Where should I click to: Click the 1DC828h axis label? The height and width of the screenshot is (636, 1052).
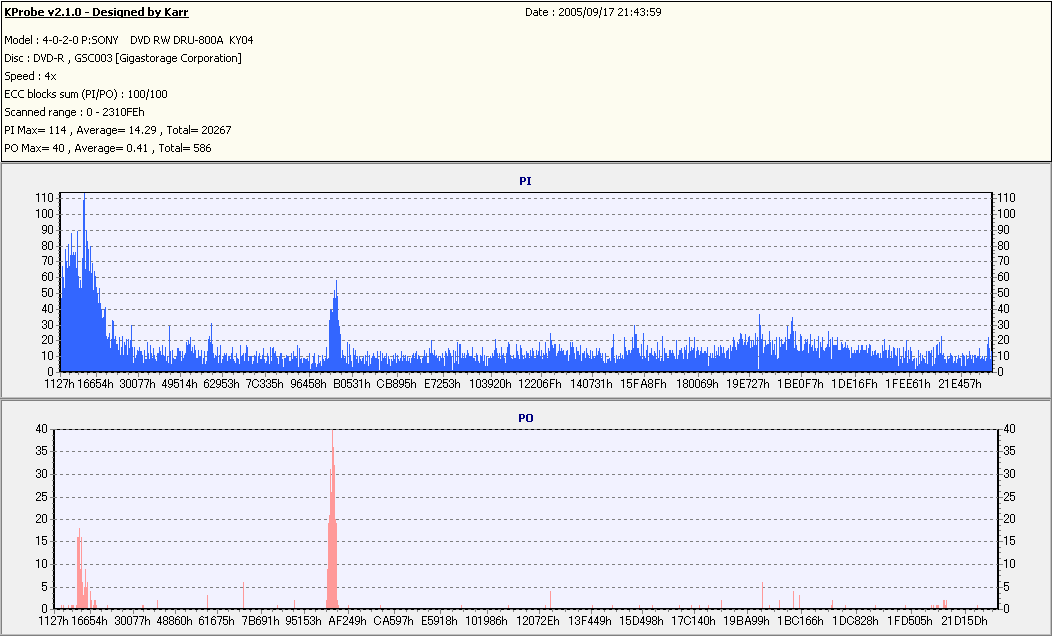click(x=855, y=621)
